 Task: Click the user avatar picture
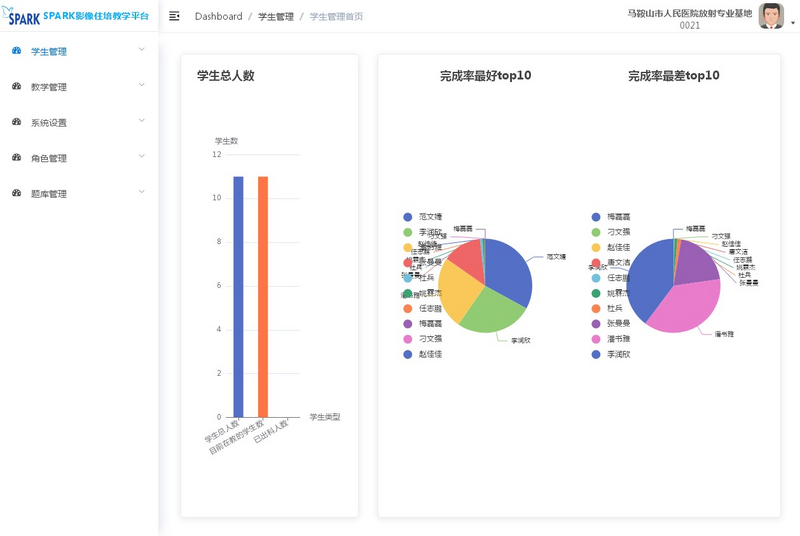(770, 16)
